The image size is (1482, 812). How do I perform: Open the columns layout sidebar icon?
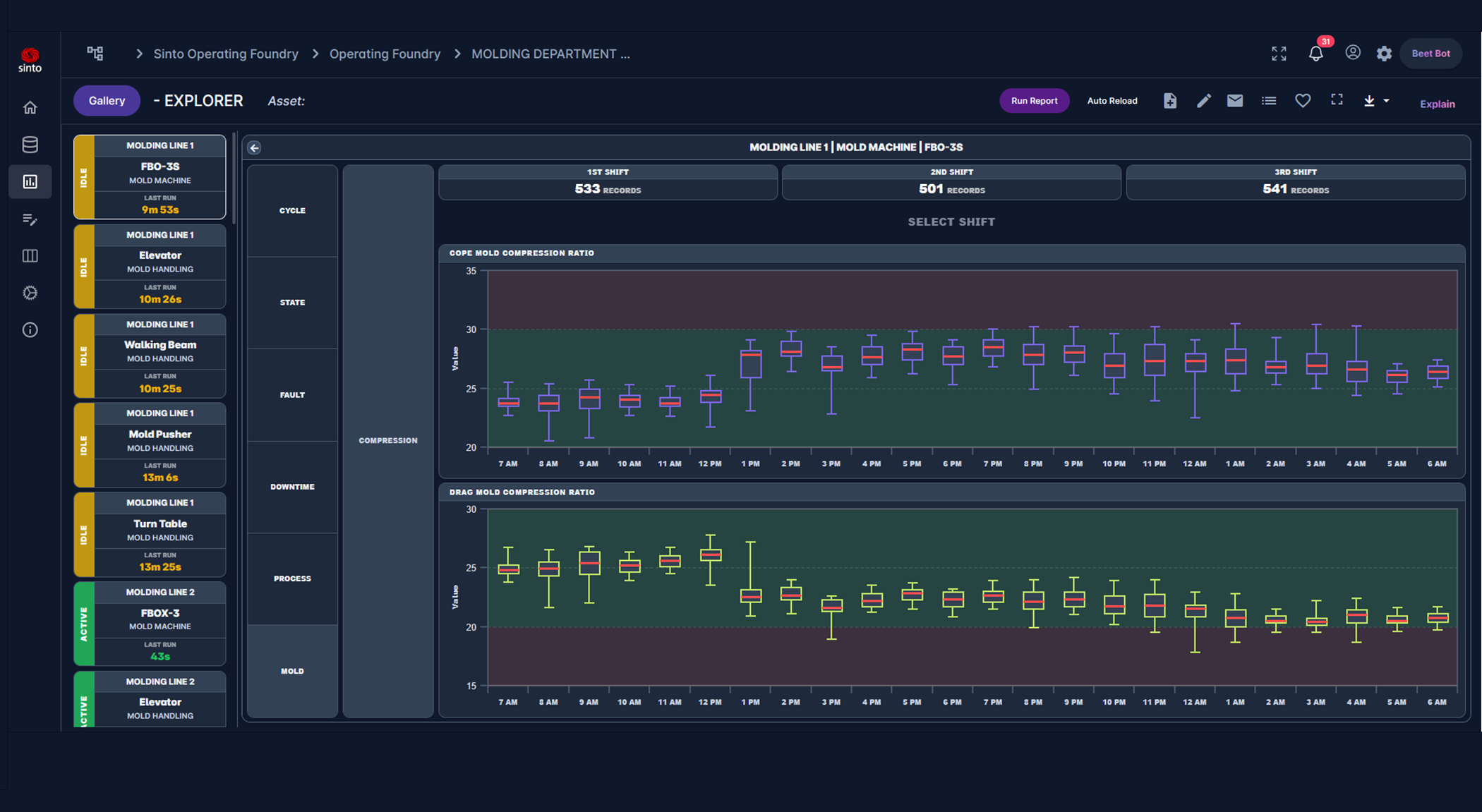tap(30, 256)
